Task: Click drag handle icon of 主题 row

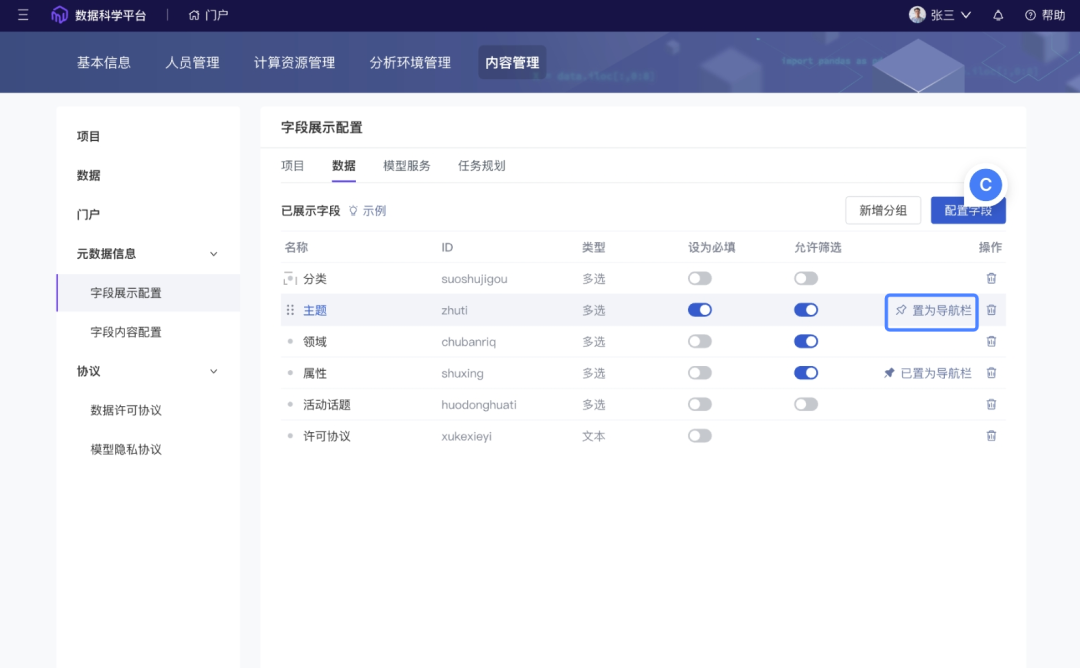Action: pos(290,311)
